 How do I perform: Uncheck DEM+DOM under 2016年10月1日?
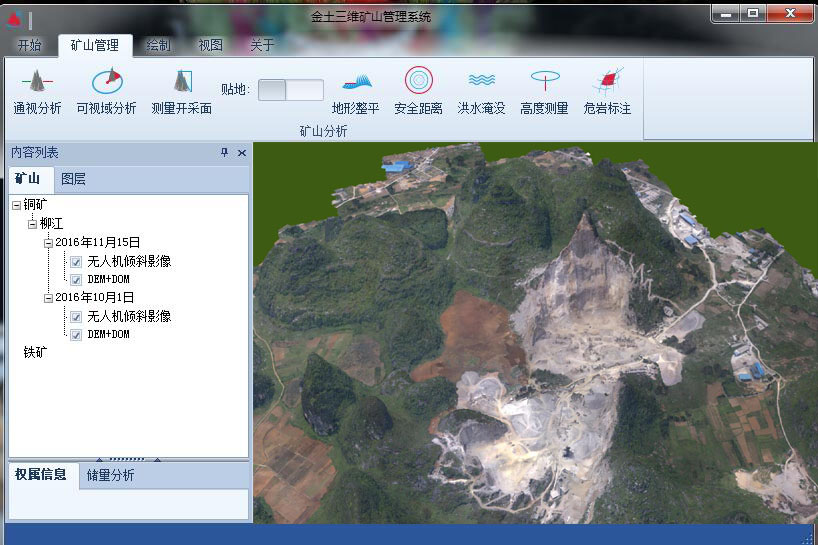click(x=76, y=334)
